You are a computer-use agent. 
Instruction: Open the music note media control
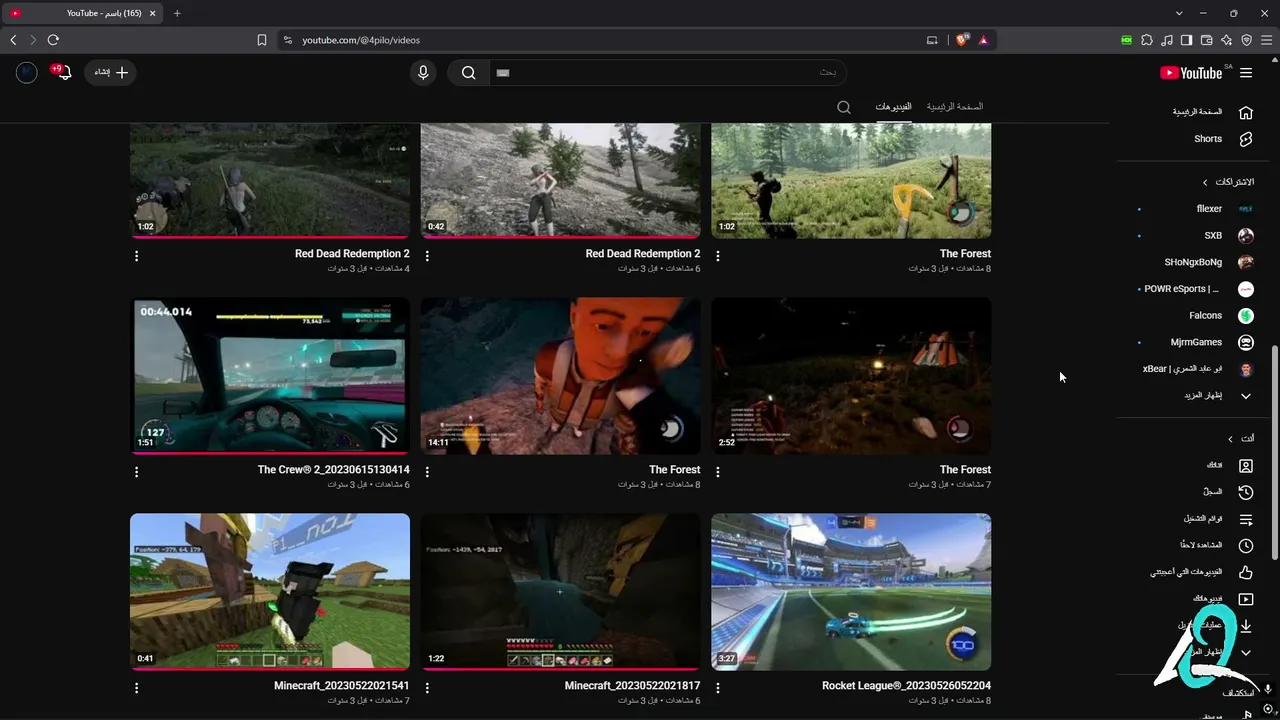(x=1167, y=40)
